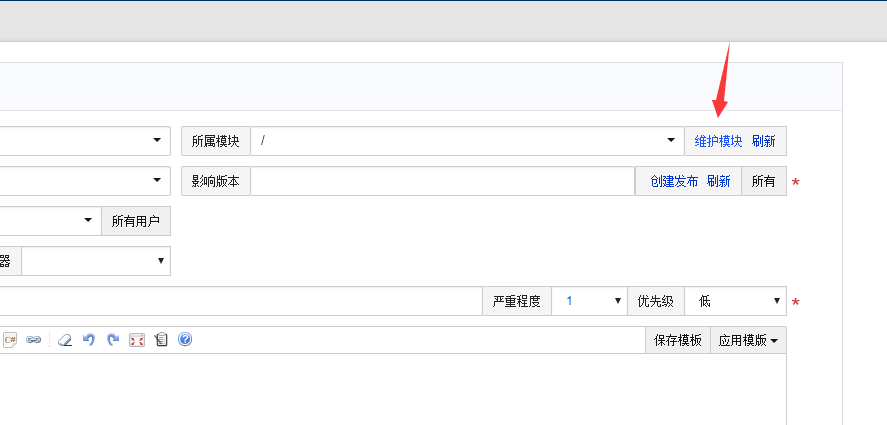
Task: Expand the 所属模块 dropdown
Action: [466, 141]
